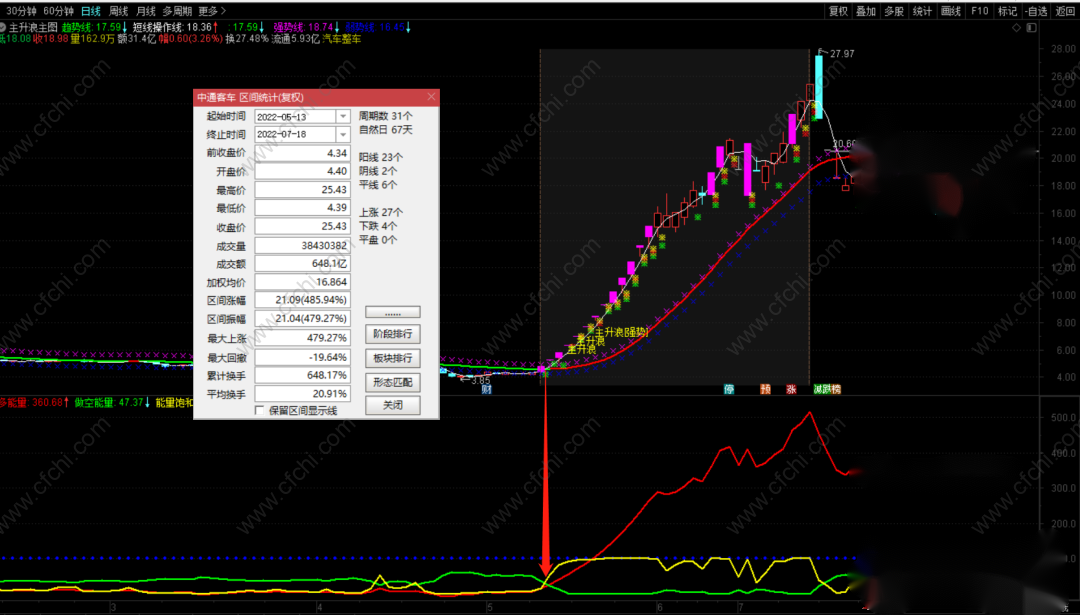Click -自选 to remove from watchlist

click(x=1037, y=11)
